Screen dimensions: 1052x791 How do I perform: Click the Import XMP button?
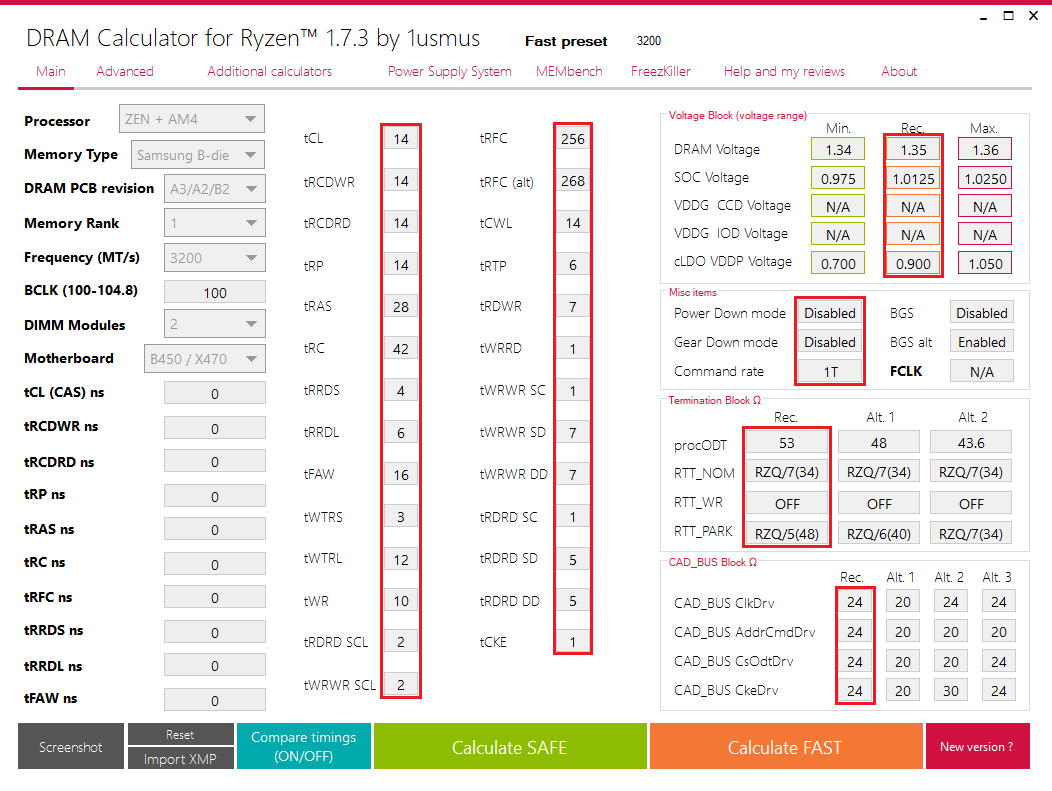click(x=180, y=758)
